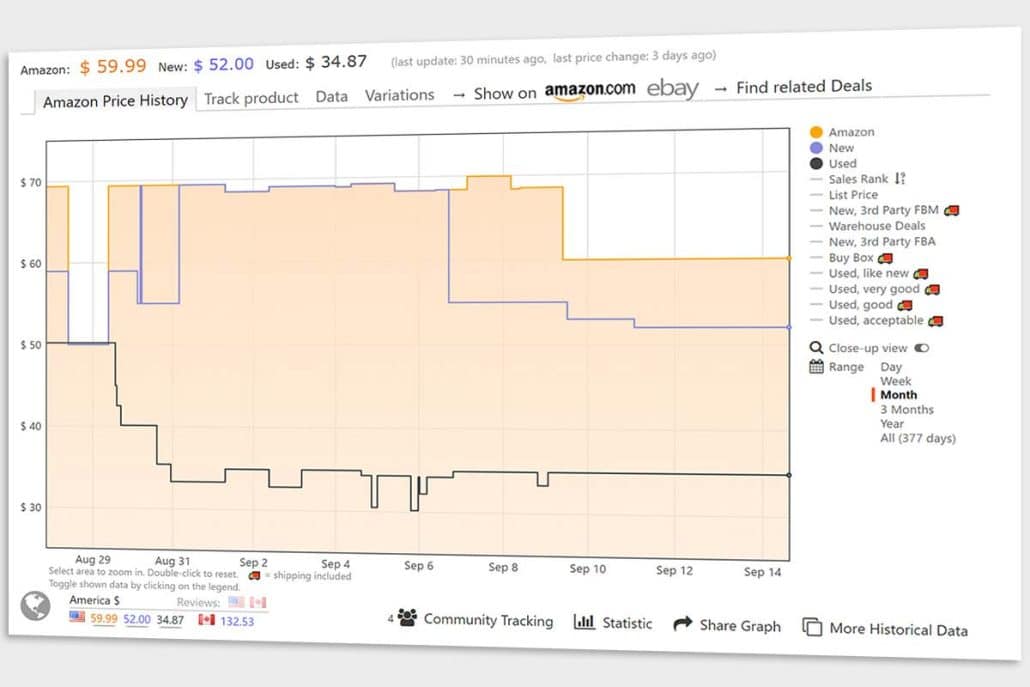Click the Statistic bar-chart icon
Viewport: 1030px width, 687px height.
pyautogui.click(x=587, y=621)
